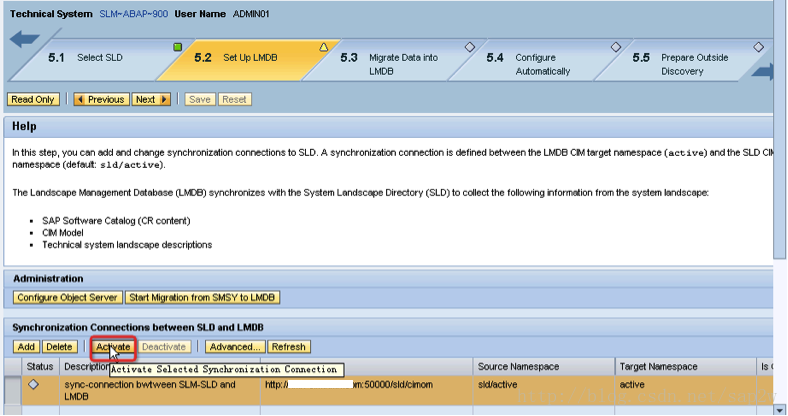Select row via the sync-connection row selector
This screenshot has height=416, width=788.
tap(13, 390)
